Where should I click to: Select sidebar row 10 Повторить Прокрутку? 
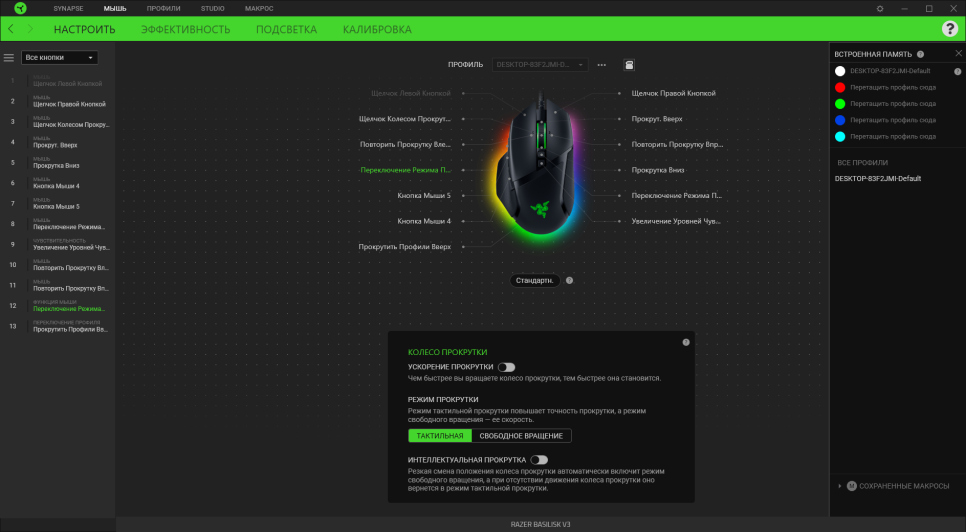click(x=57, y=265)
